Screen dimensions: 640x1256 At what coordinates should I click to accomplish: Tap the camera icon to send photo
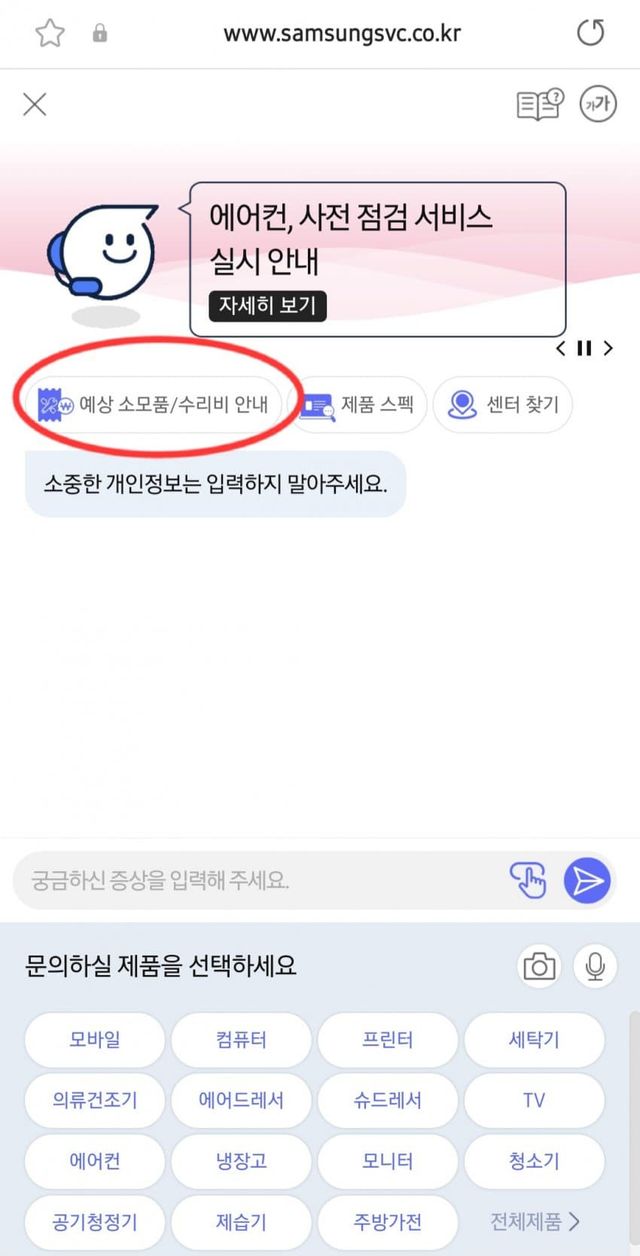[539, 966]
